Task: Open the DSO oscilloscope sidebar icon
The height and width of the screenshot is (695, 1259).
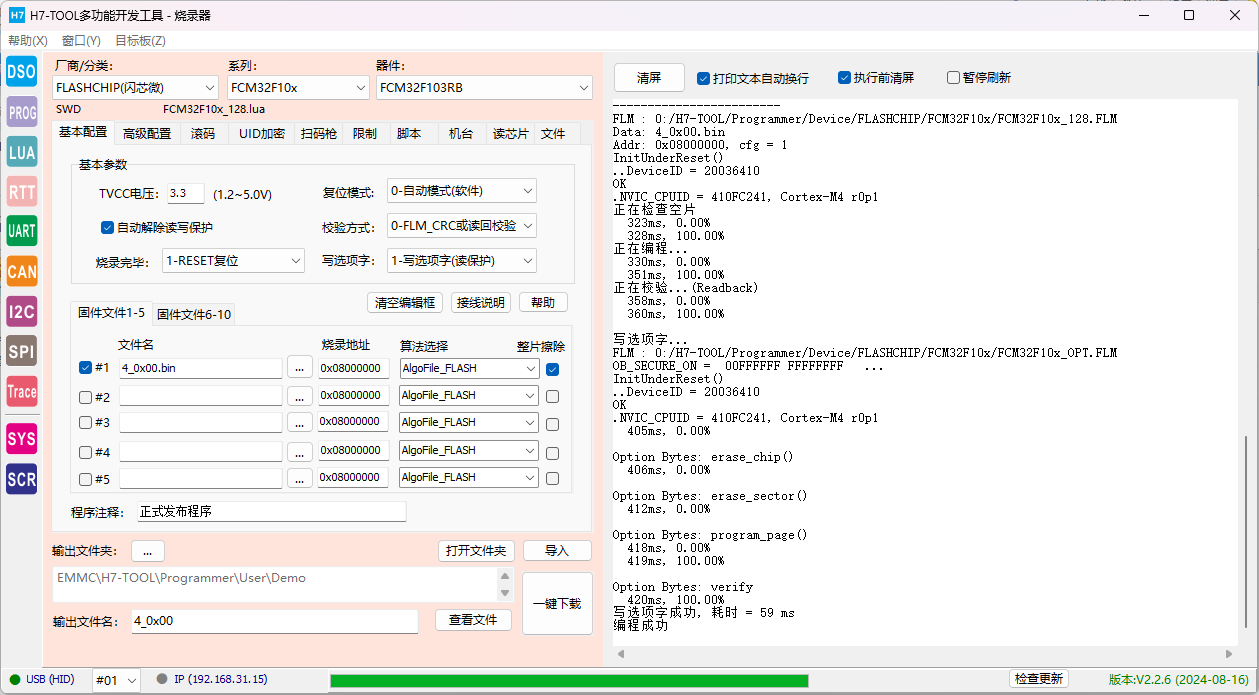Action: click(22, 71)
